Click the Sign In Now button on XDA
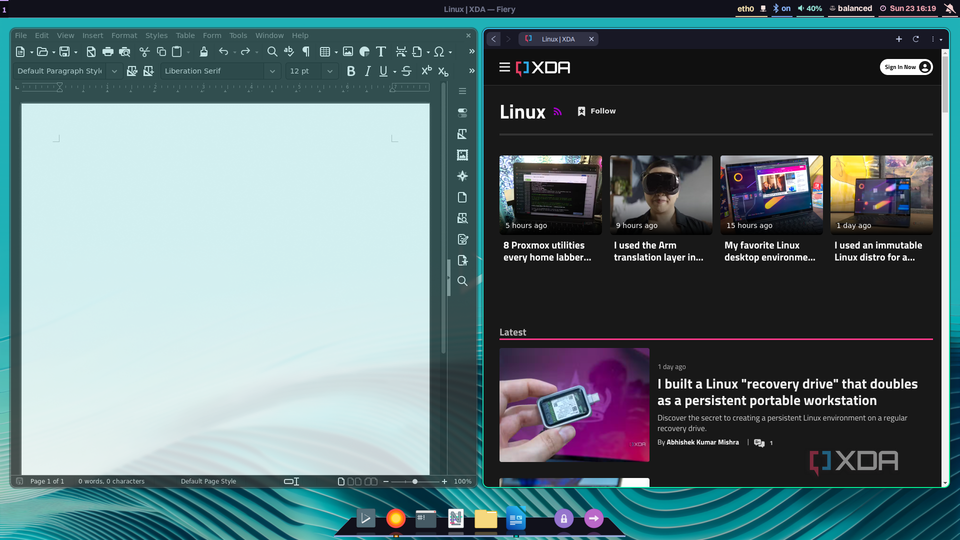 (x=906, y=67)
